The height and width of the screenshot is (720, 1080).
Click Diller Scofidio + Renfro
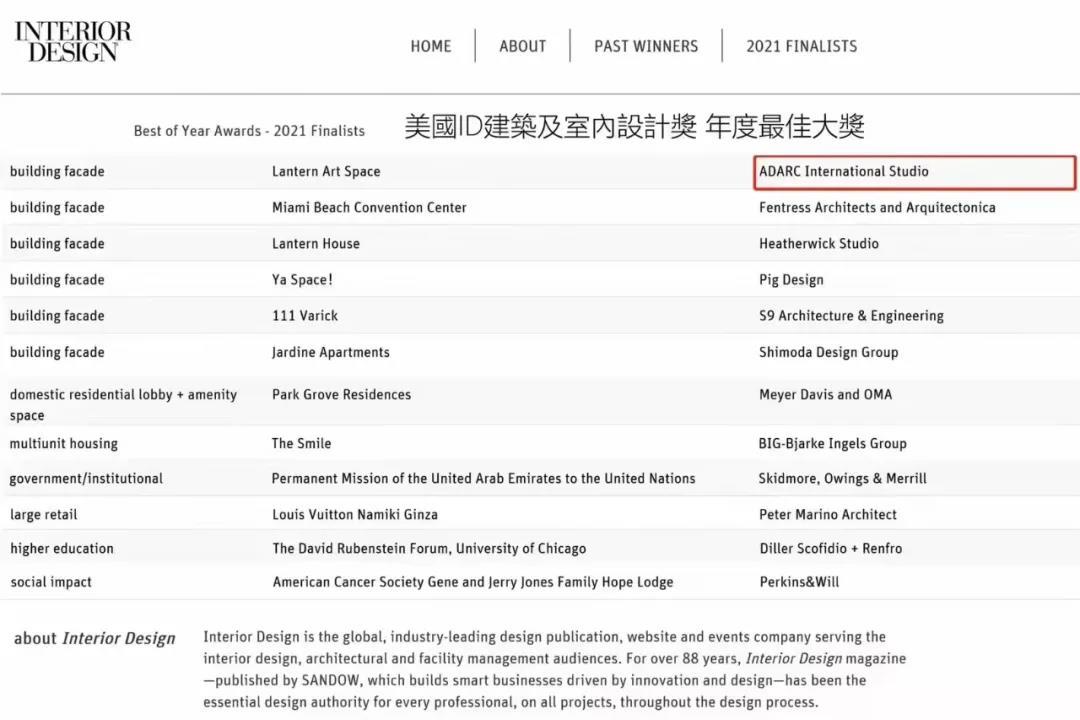point(831,548)
